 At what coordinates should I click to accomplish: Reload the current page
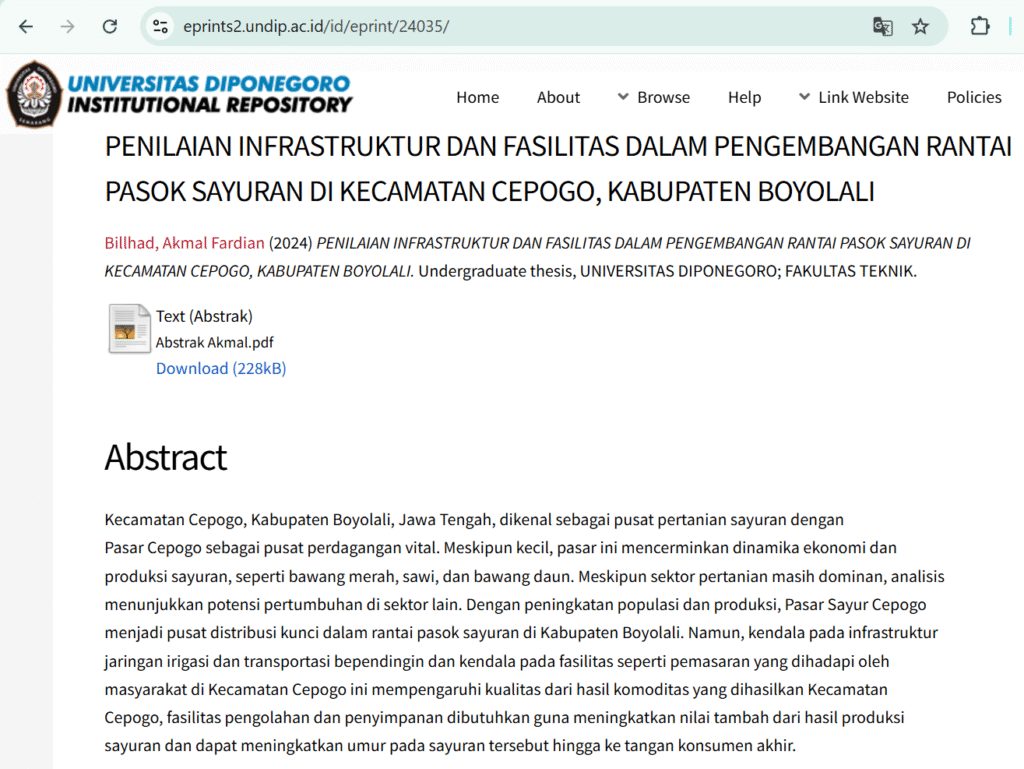[x=110, y=27]
